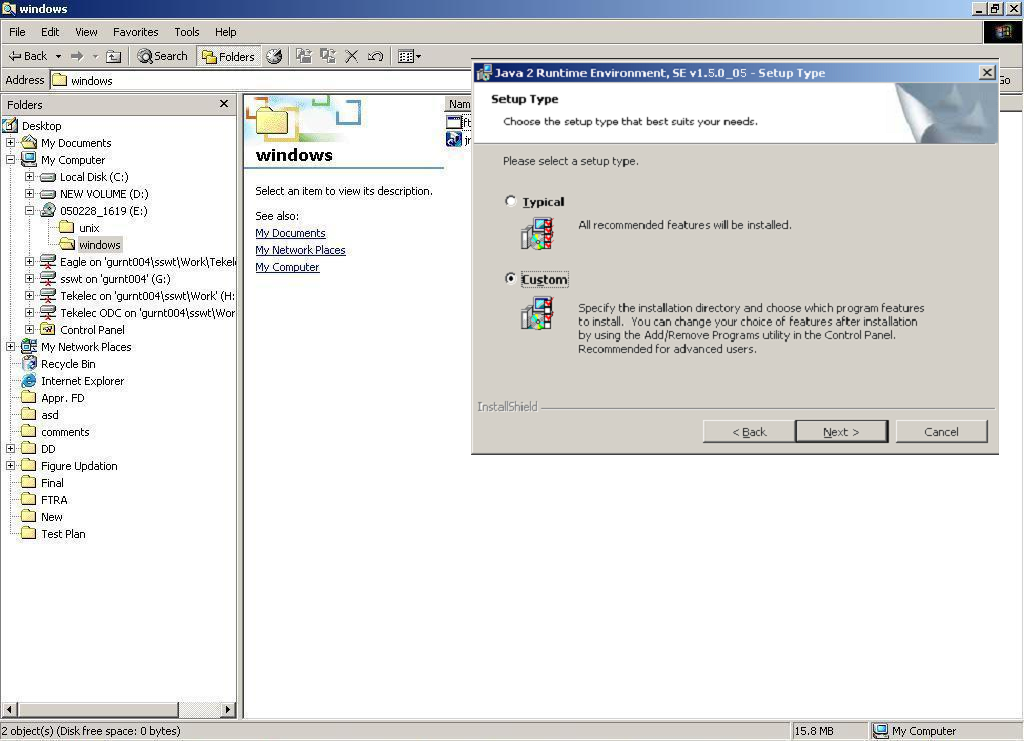Select the Control Panel icon

48,330
